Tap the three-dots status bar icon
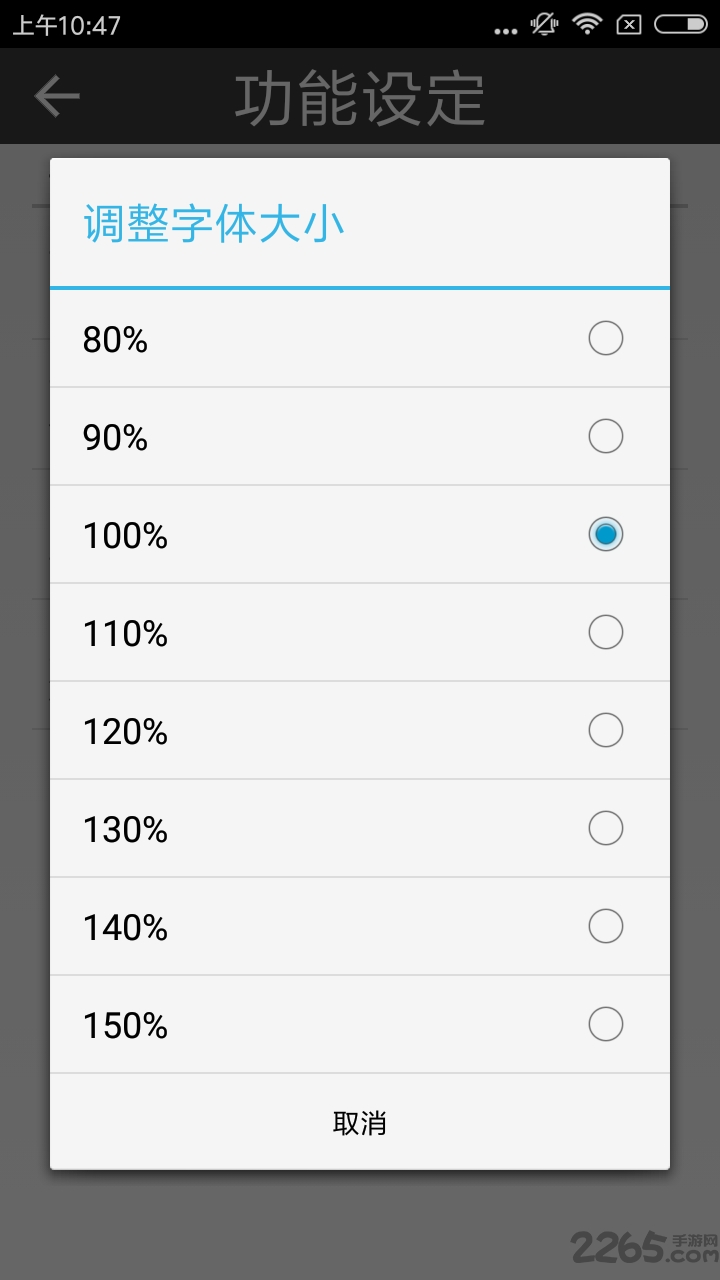Screen dimensions: 720x1280 [506, 30]
